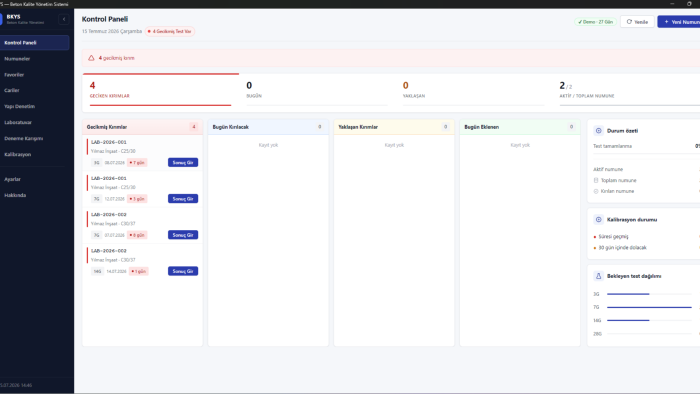Click the 7G progress bar in test distribution
Image resolution: width=700 pixels, height=394 pixels.
point(649,307)
